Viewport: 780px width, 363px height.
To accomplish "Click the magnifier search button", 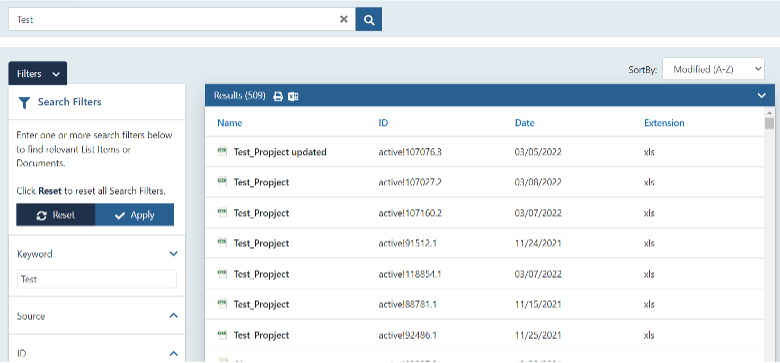I will click(369, 19).
